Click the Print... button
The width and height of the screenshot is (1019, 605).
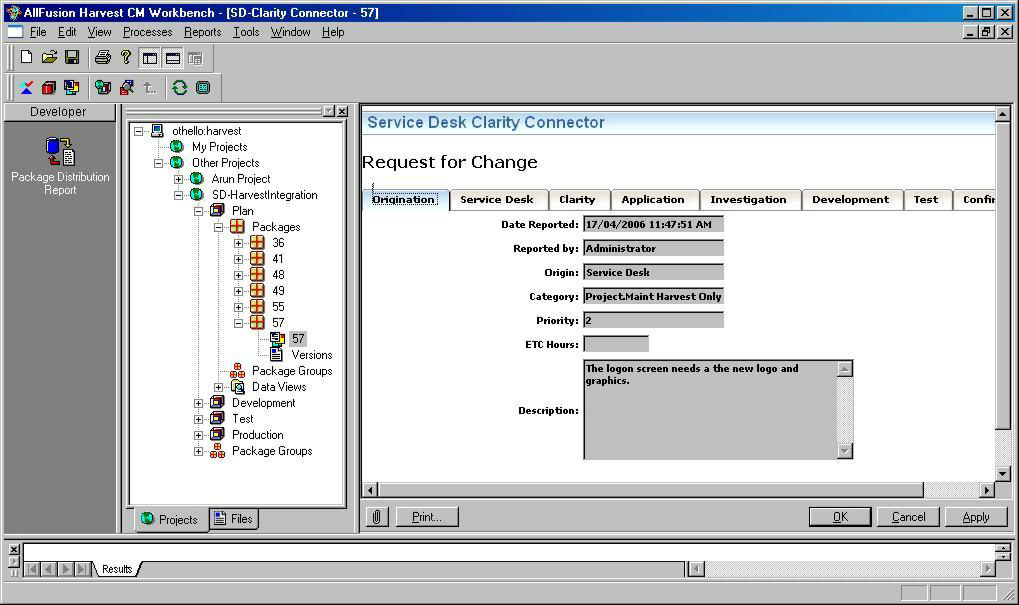427,517
